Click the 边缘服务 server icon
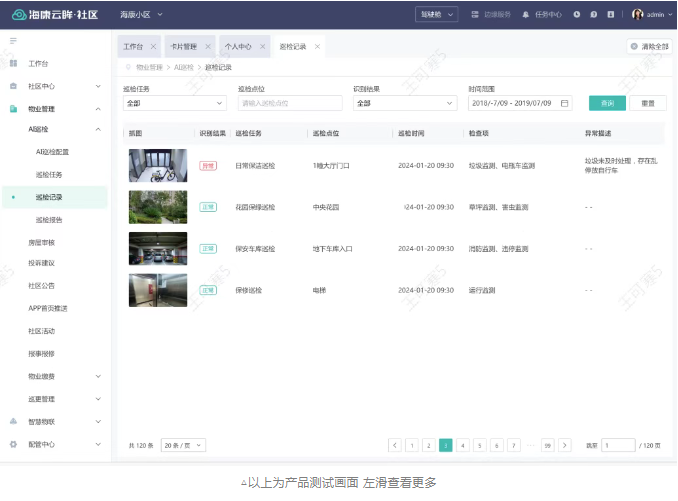Image resolution: width=678 pixels, height=501 pixels. pos(474,15)
